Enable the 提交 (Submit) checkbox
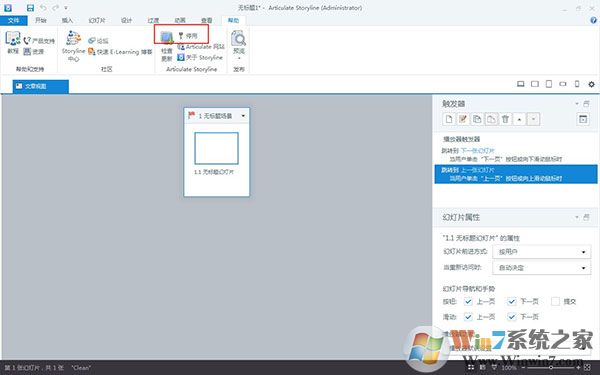Screen dimensions: 600x375 pyautogui.click(x=555, y=302)
